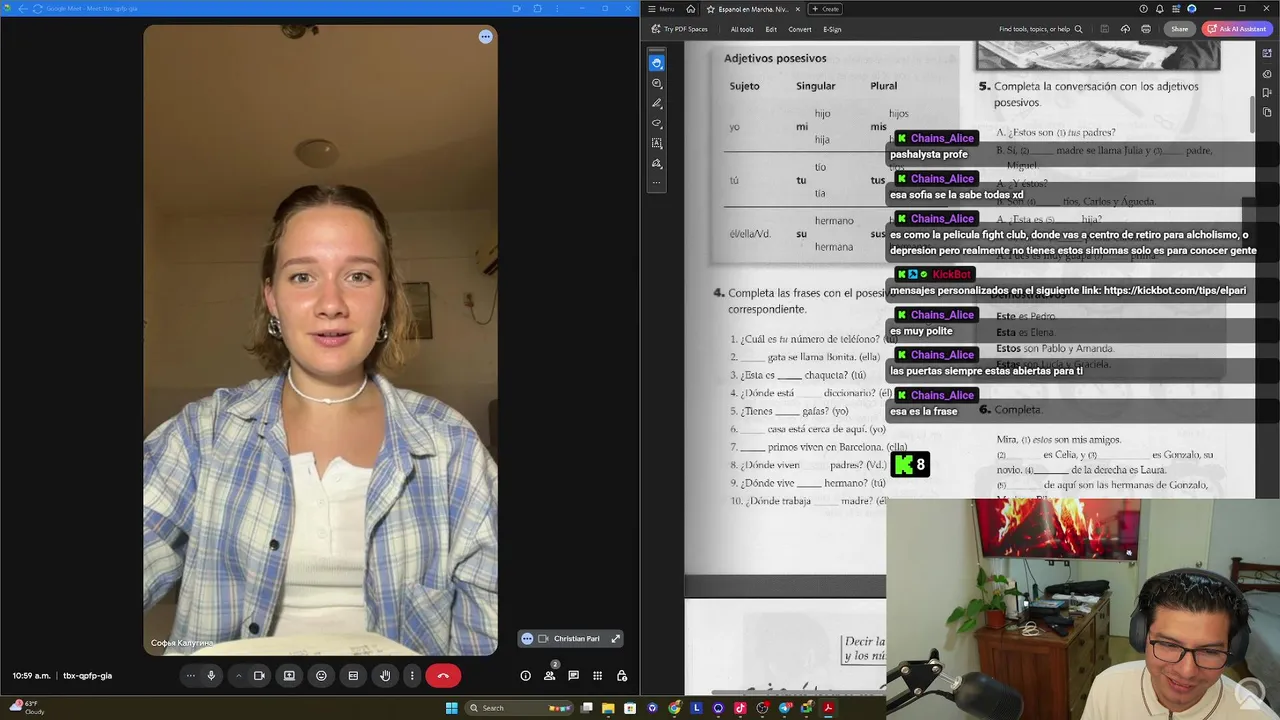Screen dimensions: 1280x720
Task: Open the Windows Start button
Action: click(x=451, y=708)
